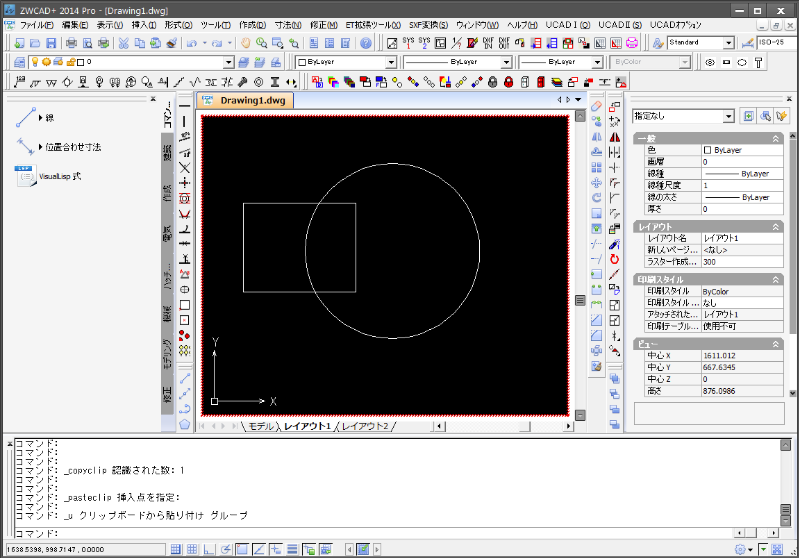This screenshot has height=558, width=799.
Task: Click the ISO-25 dimension style field
Action: [x=777, y=43]
